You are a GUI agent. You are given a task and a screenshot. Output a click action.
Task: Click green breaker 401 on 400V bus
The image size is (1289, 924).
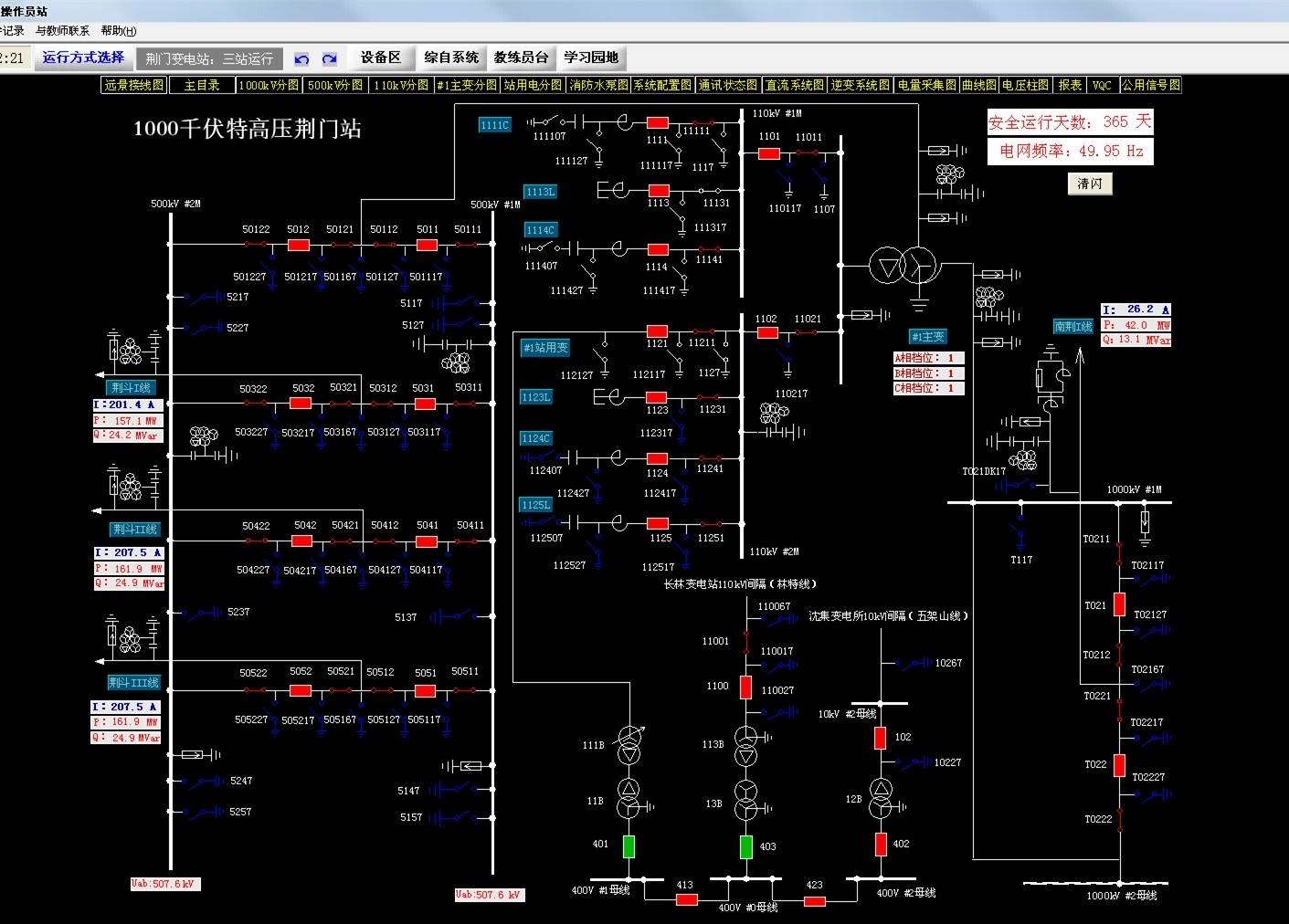(x=629, y=846)
